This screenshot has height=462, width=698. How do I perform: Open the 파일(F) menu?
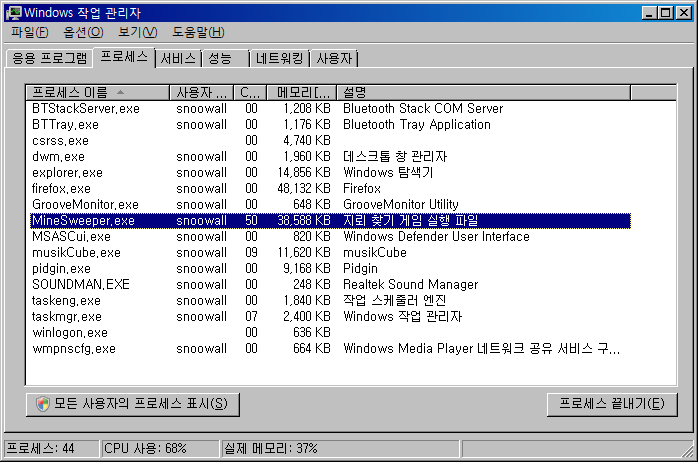[30, 32]
